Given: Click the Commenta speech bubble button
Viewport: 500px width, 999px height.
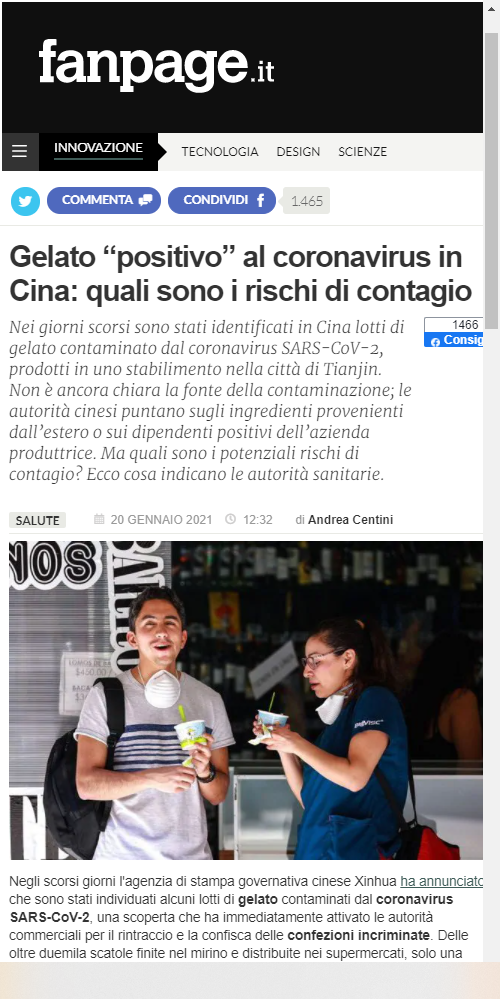Looking at the screenshot, I should [104, 200].
